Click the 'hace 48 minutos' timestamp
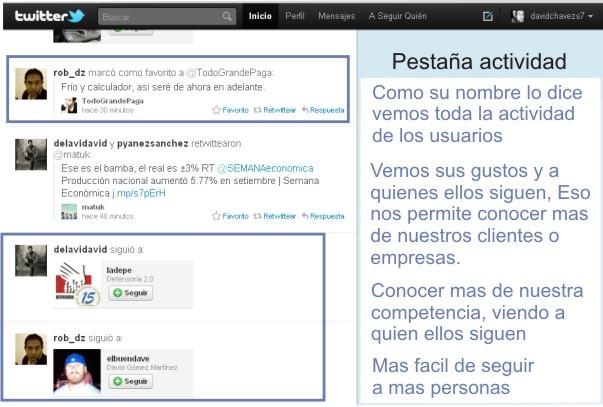Image resolution: width=603 pixels, height=407 pixels. click(x=108, y=217)
